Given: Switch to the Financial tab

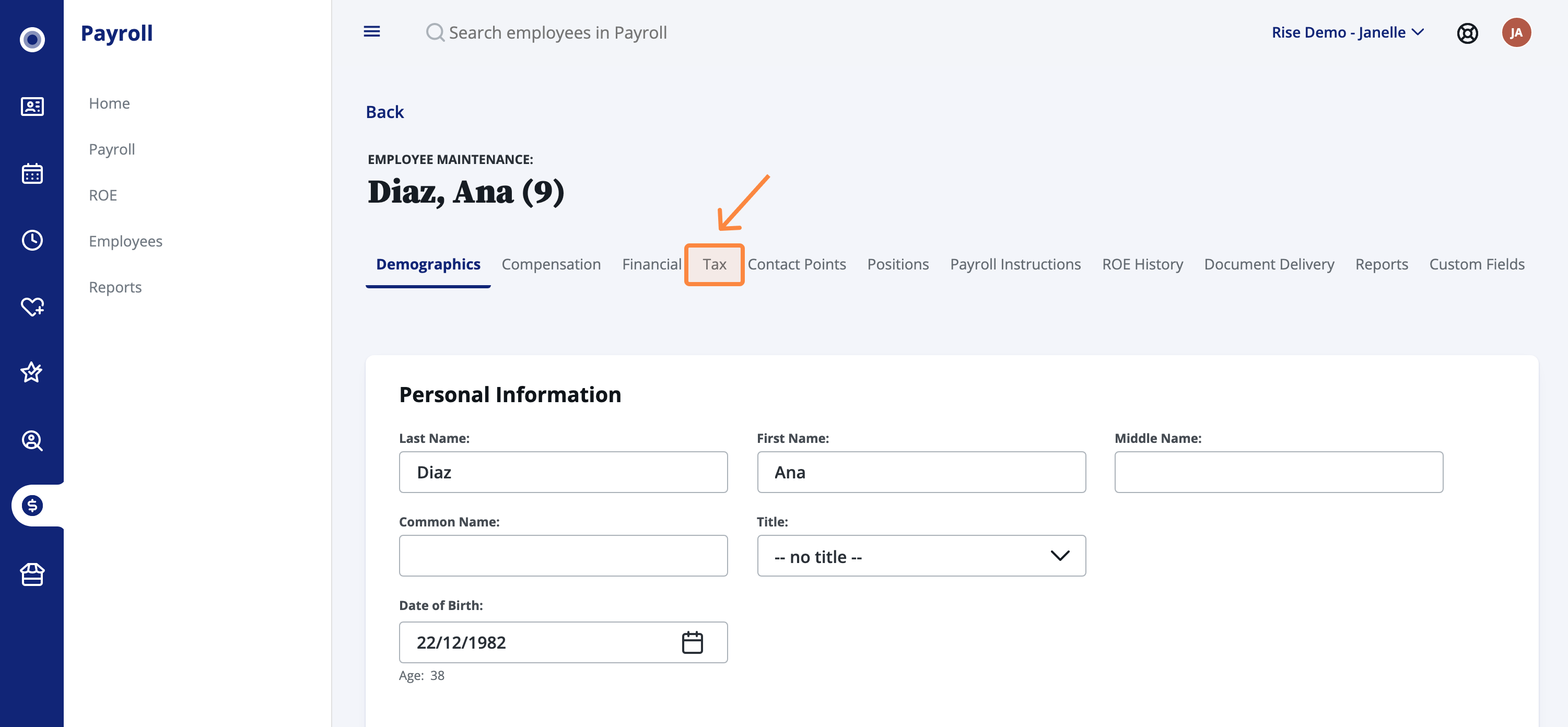Looking at the screenshot, I should 651,264.
